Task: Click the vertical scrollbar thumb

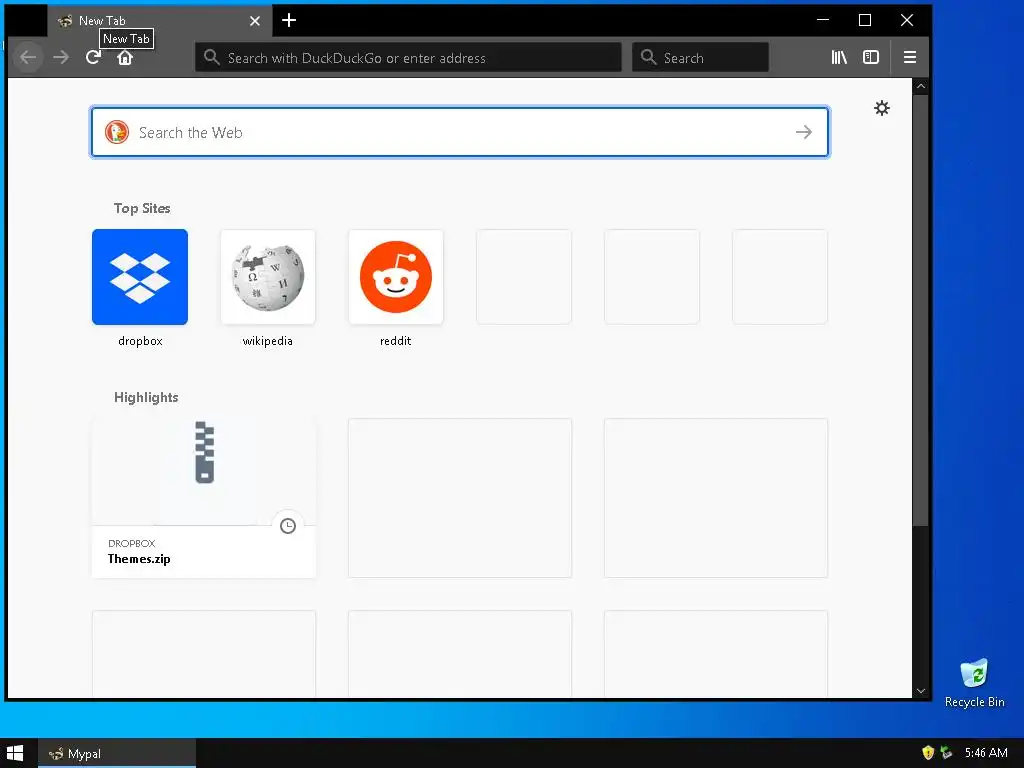Action: (921, 310)
